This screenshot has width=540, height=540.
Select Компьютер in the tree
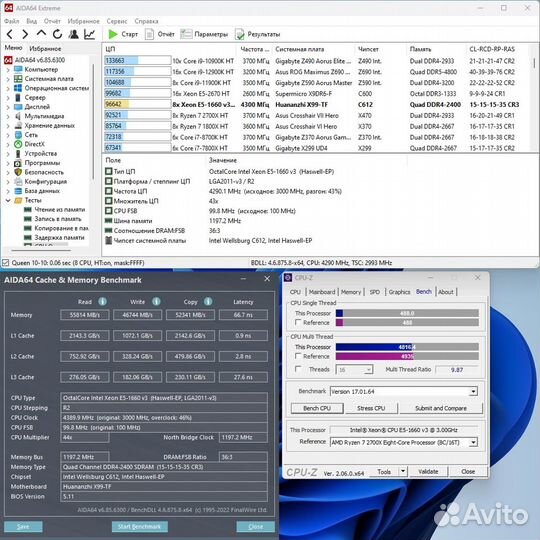(41, 69)
